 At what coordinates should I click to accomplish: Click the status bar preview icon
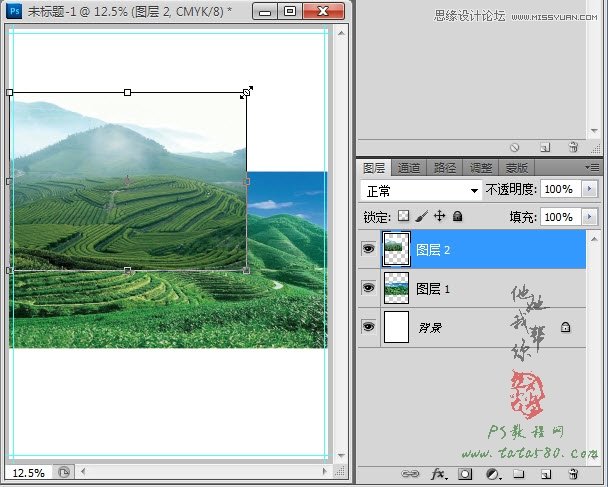coord(64,472)
